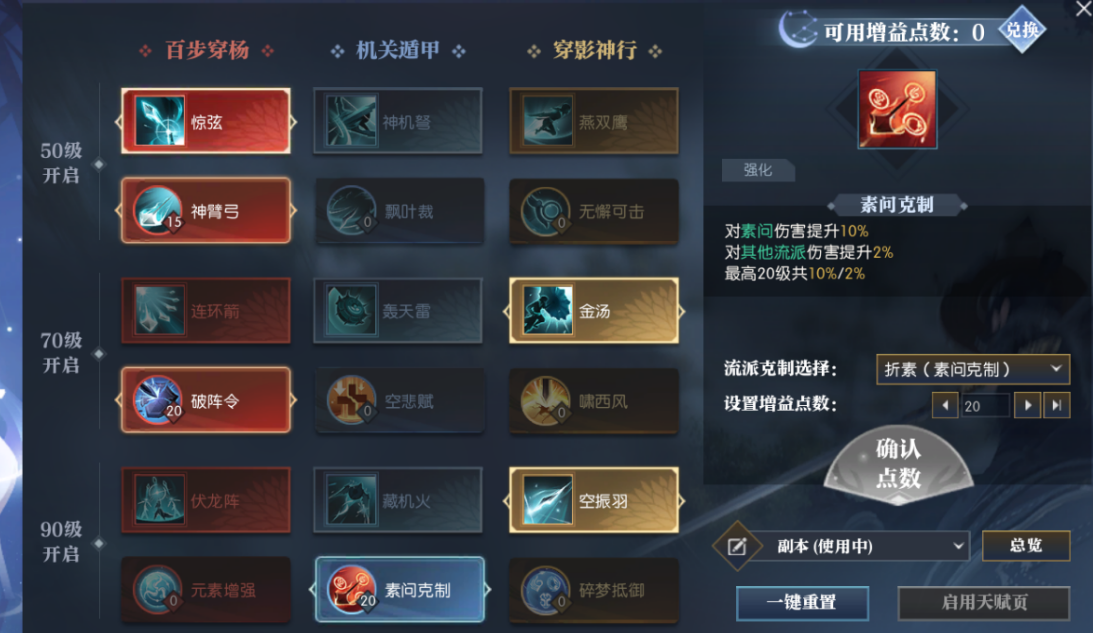Viewport: 1093px width, 633px height.
Task: Open the 流派克制选择 dropdown
Action: [x=972, y=369]
